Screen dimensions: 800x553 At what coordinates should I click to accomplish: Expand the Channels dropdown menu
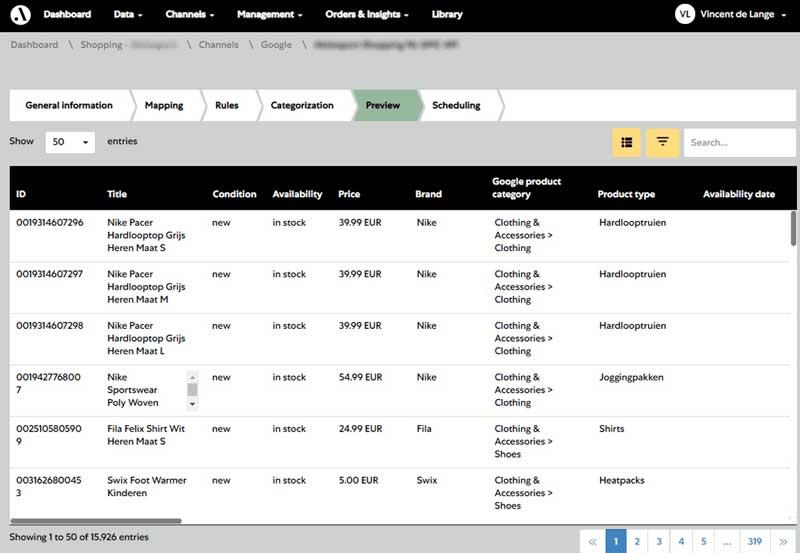click(190, 14)
